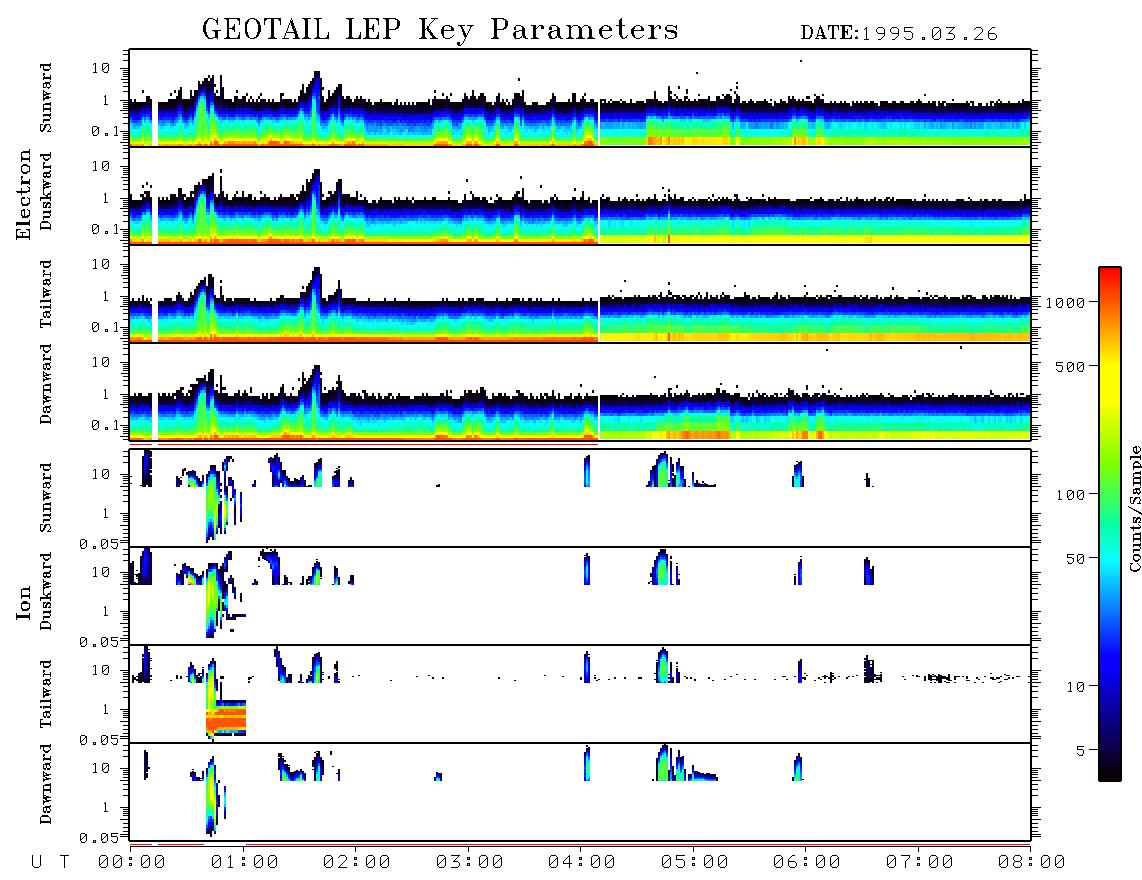The image size is (1142, 880).
Task: Click the 04:00 time tick label
Action: coord(582,863)
